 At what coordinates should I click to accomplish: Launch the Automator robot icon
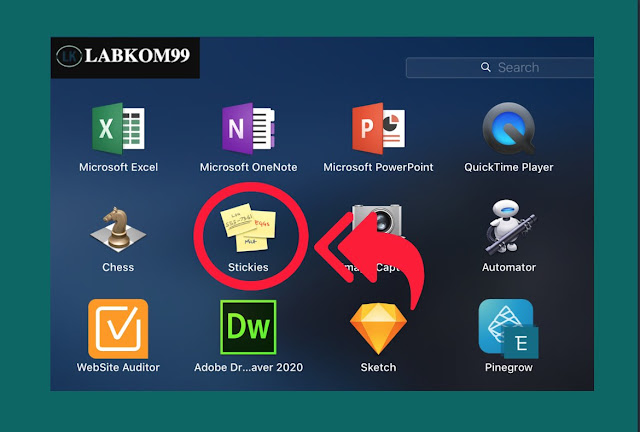[x=509, y=228]
